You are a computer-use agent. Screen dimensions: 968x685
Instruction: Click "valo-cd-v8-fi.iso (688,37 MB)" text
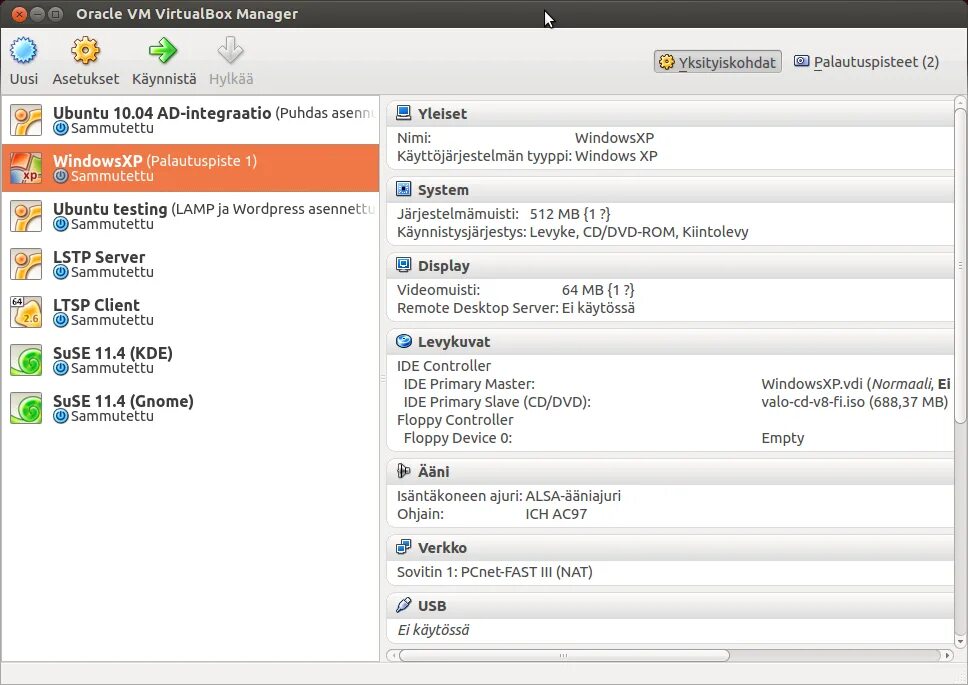coord(854,402)
